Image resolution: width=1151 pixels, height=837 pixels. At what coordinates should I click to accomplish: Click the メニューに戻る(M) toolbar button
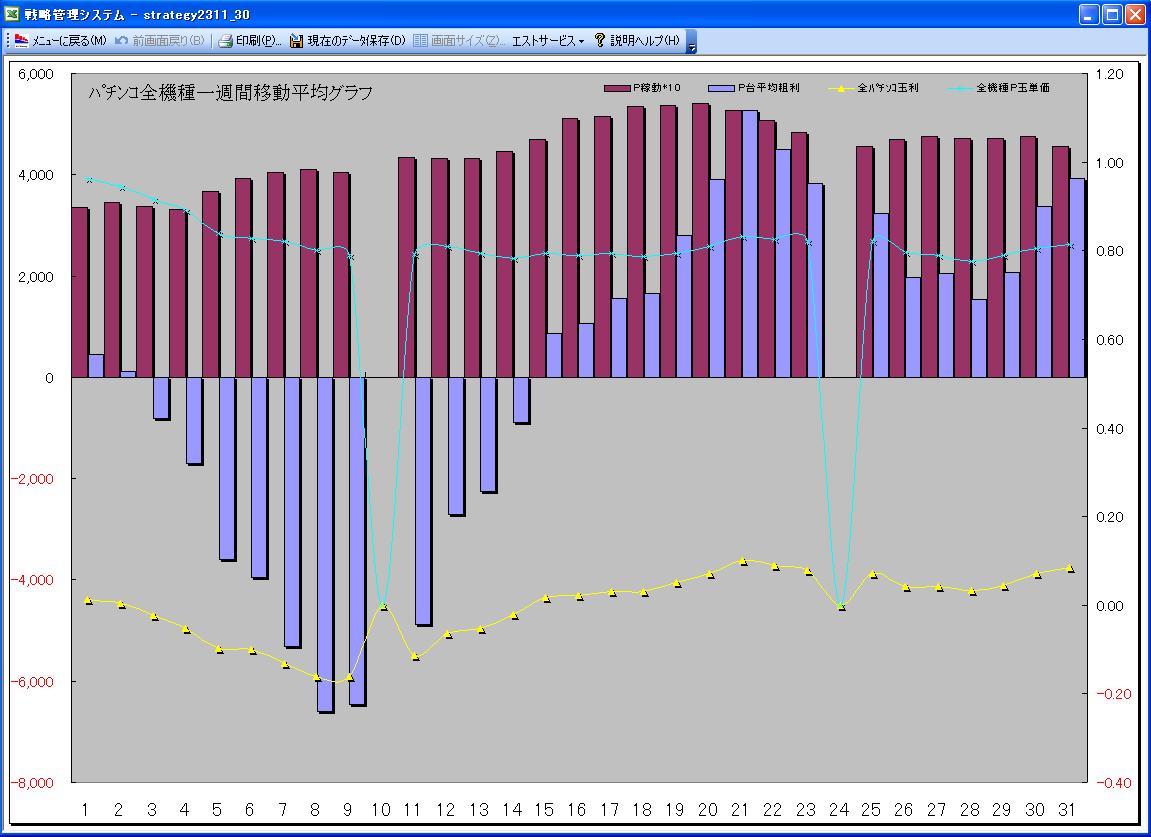pos(61,40)
